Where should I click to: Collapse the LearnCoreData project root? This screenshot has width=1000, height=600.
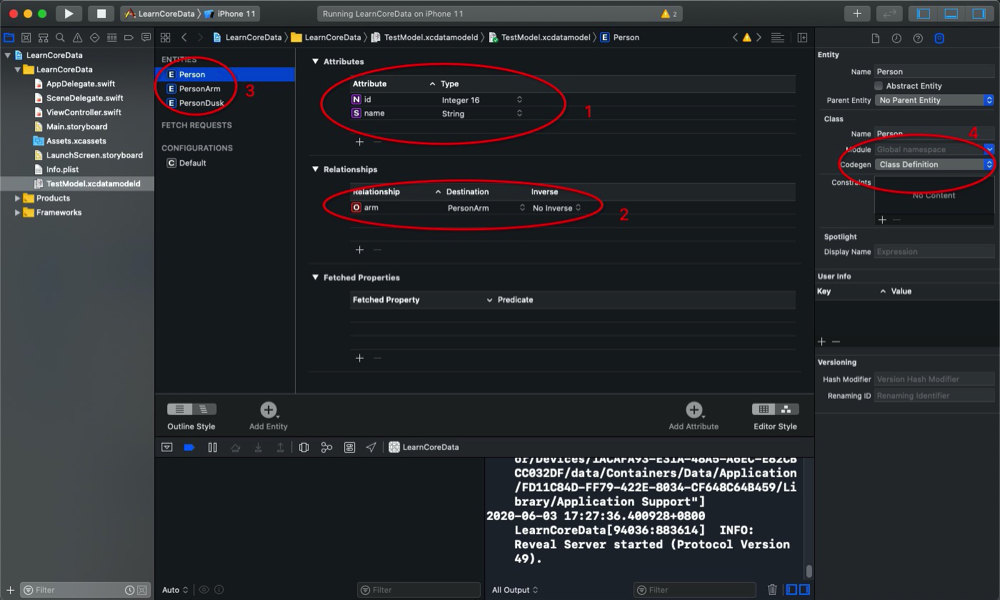pos(8,55)
